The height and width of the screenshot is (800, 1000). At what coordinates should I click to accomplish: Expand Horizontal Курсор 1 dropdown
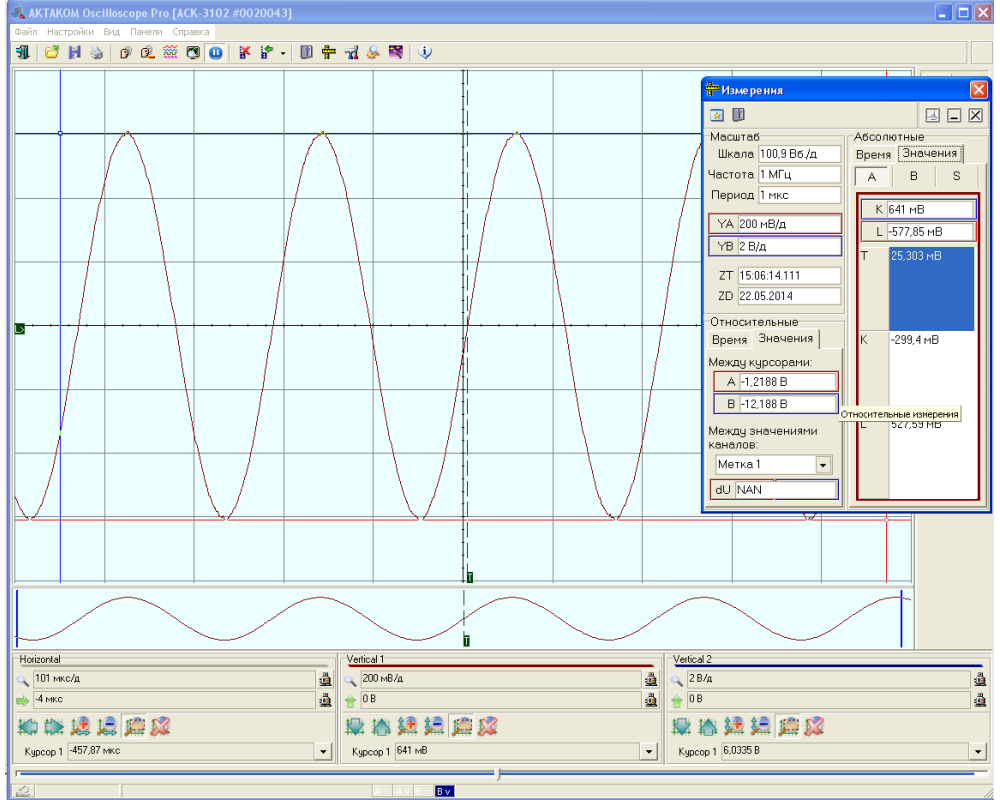pos(322,752)
